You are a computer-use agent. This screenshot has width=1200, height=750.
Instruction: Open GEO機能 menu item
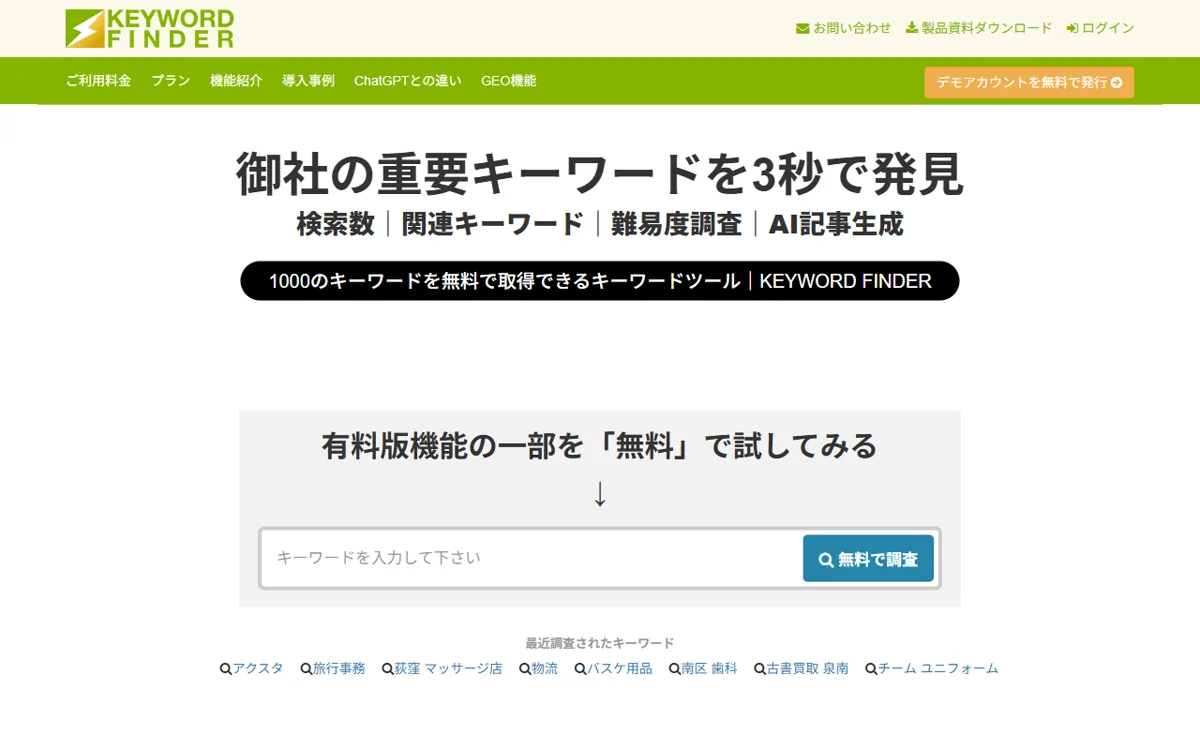509,81
